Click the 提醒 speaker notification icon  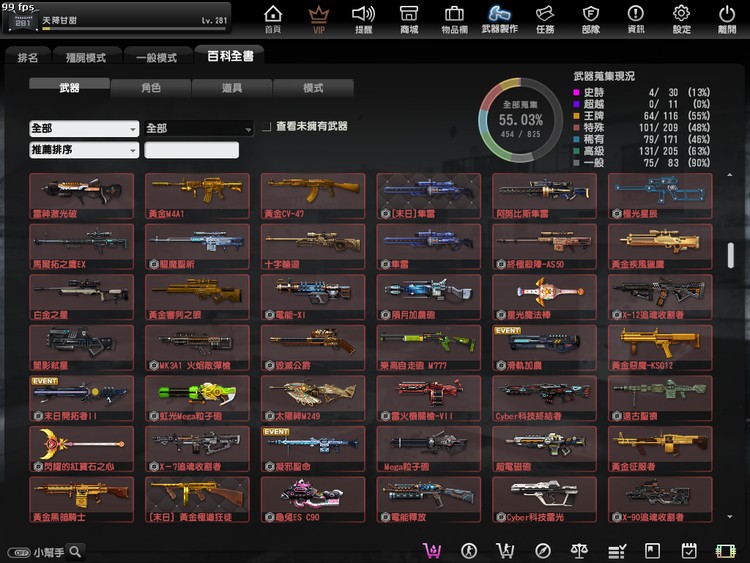tap(364, 19)
